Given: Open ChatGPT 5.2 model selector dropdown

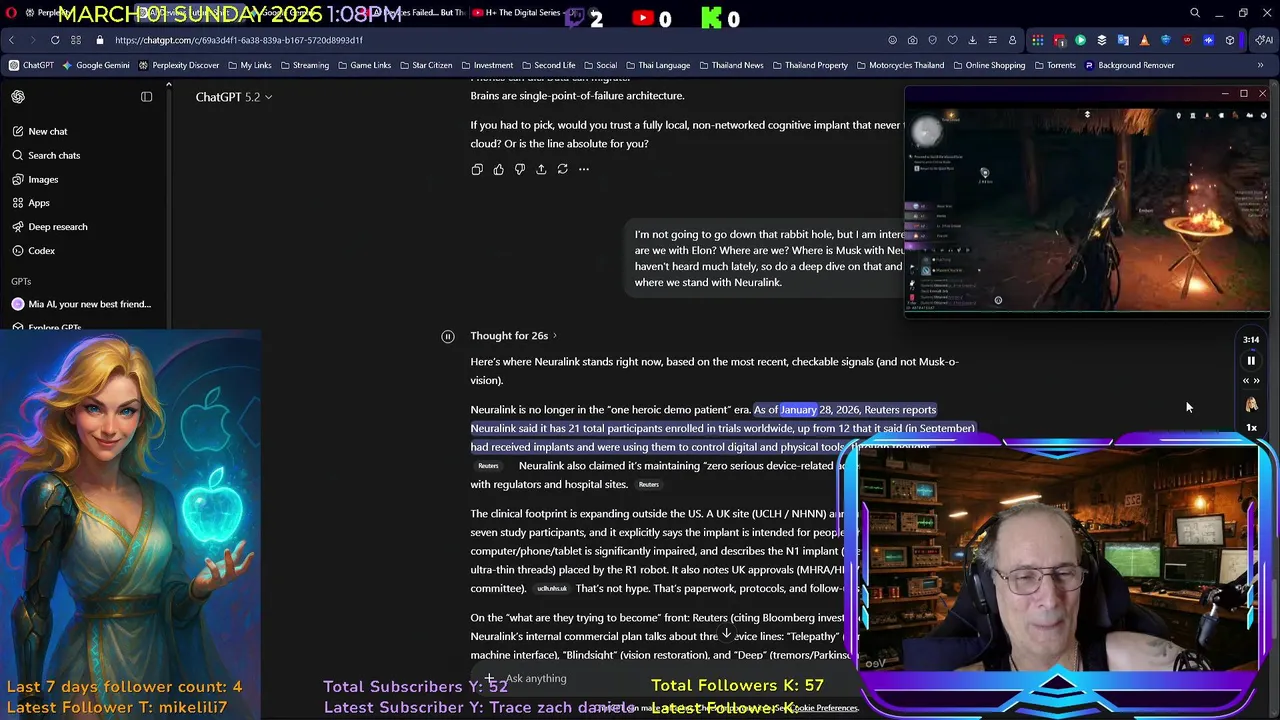Looking at the screenshot, I should click(234, 97).
